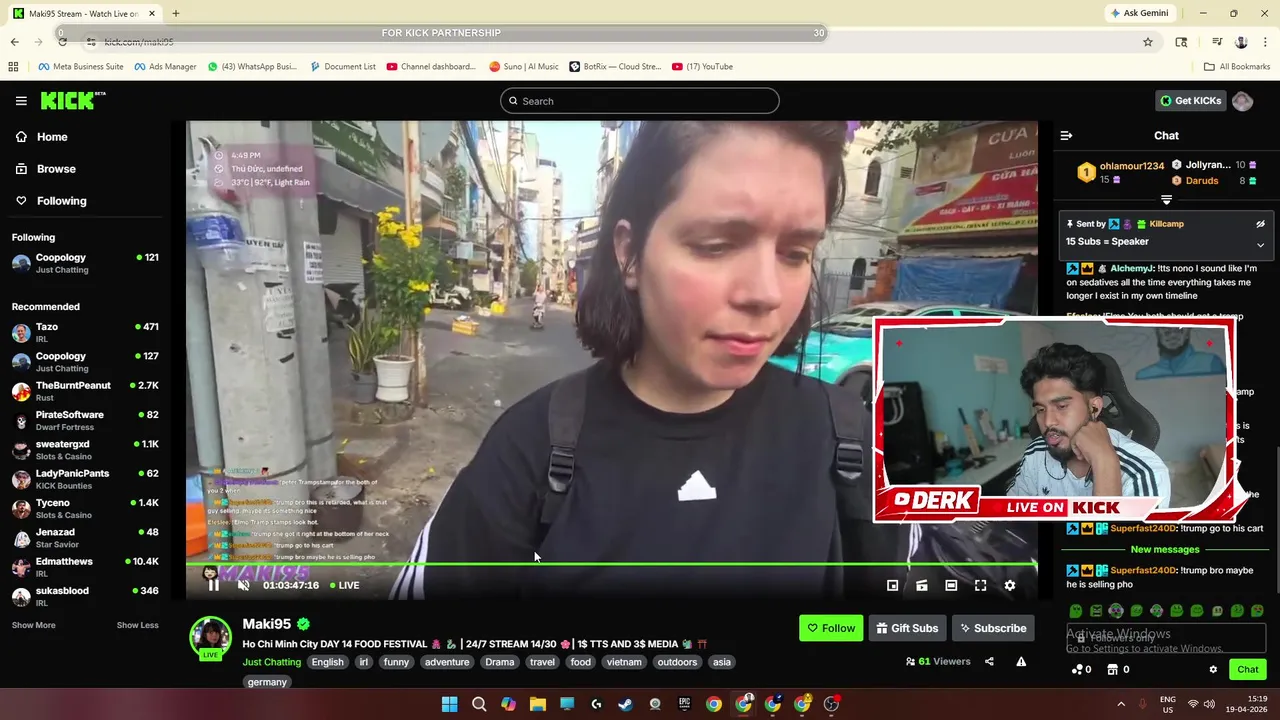Share the stream
The width and height of the screenshot is (1280, 720).
pyautogui.click(x=989, y=661)
